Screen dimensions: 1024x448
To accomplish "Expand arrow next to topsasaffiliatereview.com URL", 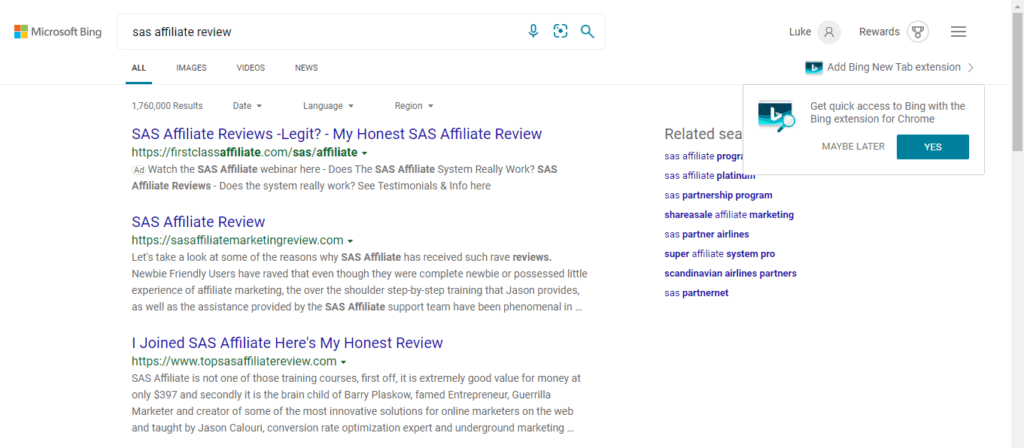I will point(344,362).
